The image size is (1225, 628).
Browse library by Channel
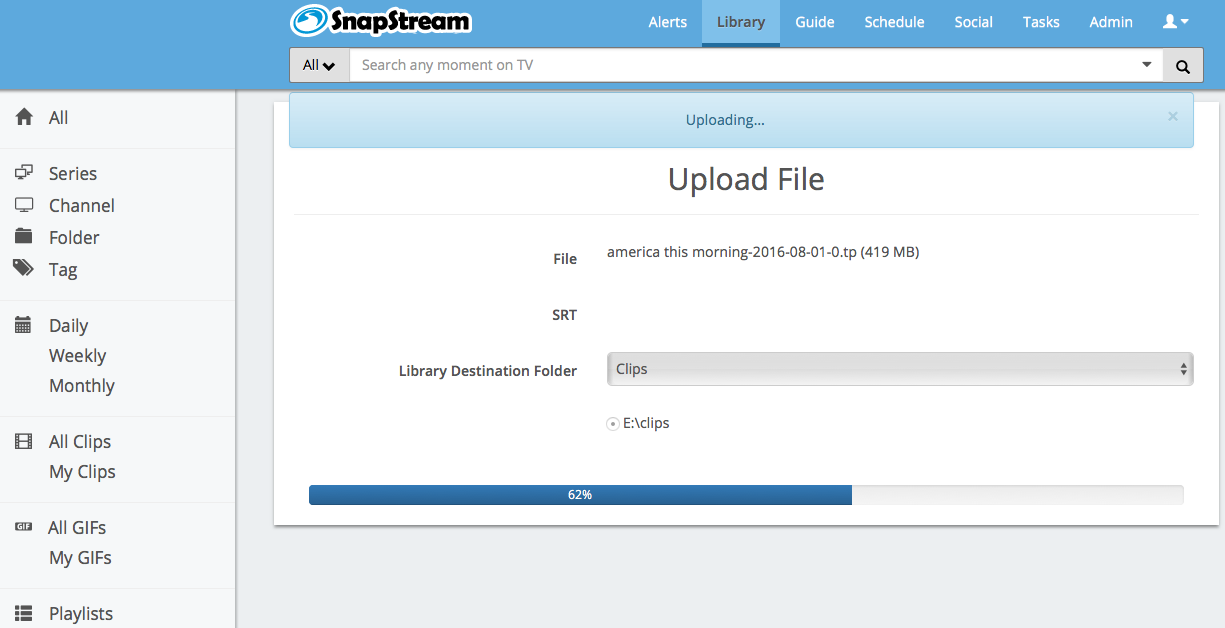point(82,206)
